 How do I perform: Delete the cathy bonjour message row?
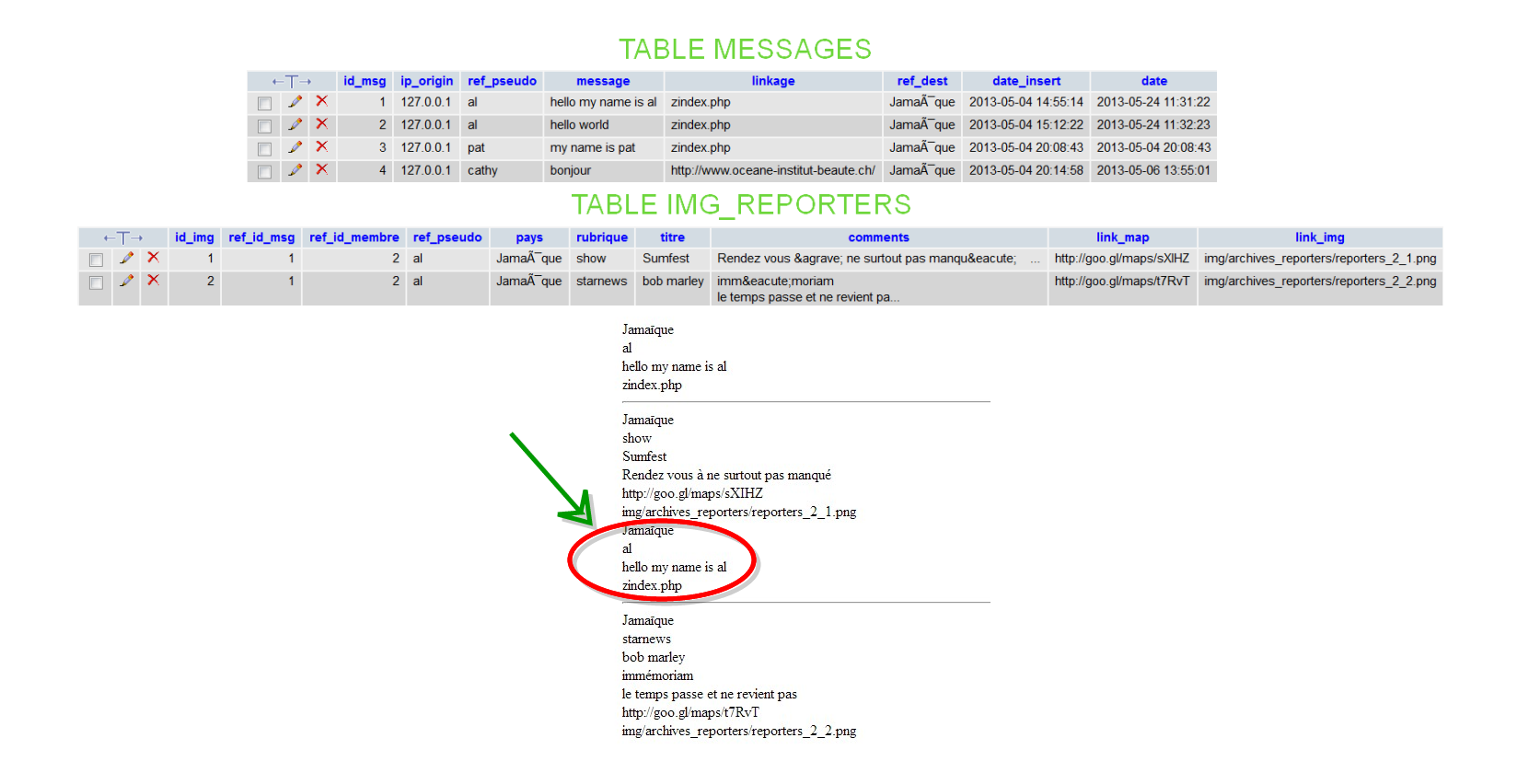321,170
